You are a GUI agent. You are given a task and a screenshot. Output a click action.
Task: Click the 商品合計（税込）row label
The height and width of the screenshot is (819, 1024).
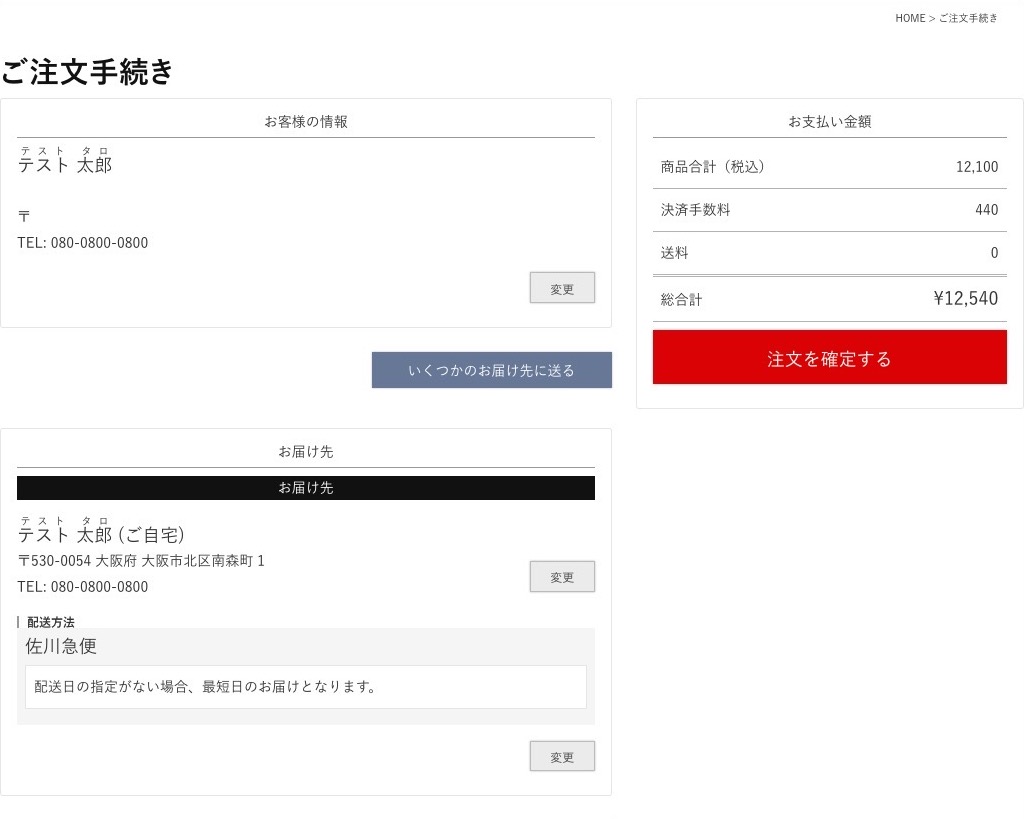pyautogui.click(x=712, y=167)
